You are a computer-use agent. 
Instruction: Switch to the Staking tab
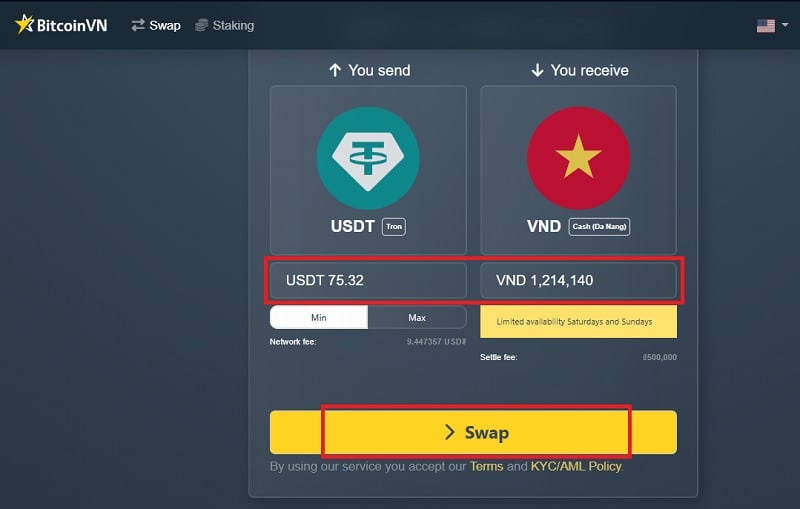point(233,25)
